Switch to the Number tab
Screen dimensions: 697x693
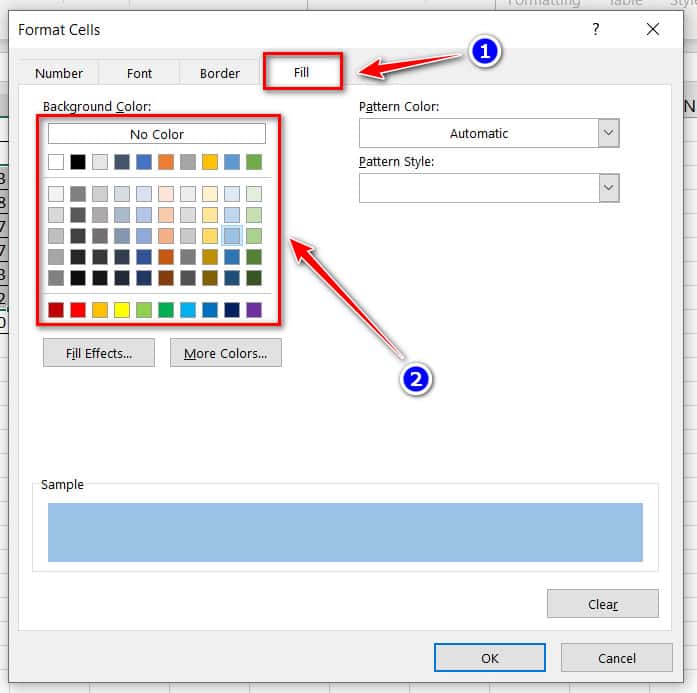(x=59, y=73)
